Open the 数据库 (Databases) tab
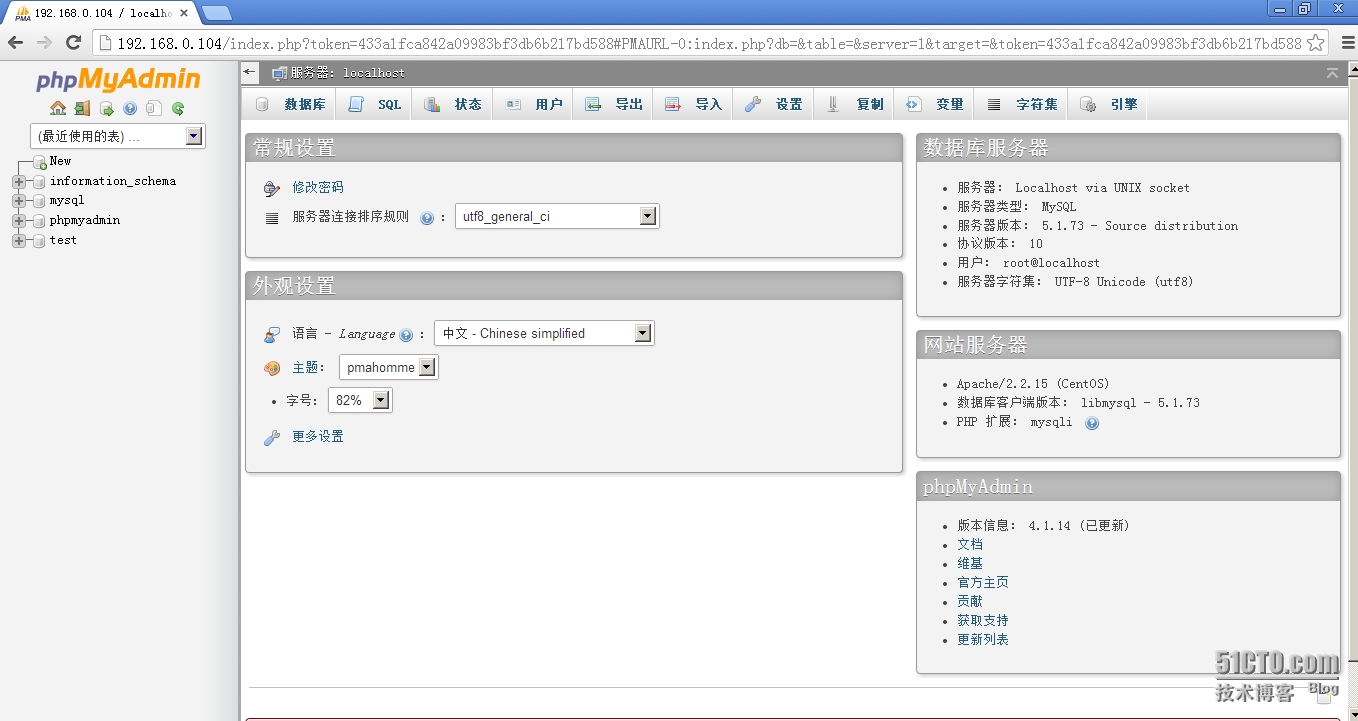1358x721 pixels. pos(290,104)
